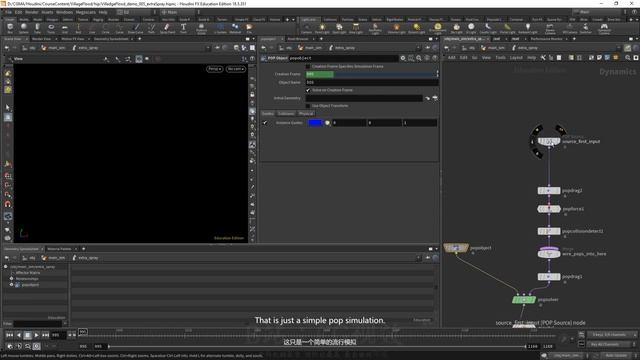
Task: Select the Platonic Solids shelf tool
Action: [201, 28]
